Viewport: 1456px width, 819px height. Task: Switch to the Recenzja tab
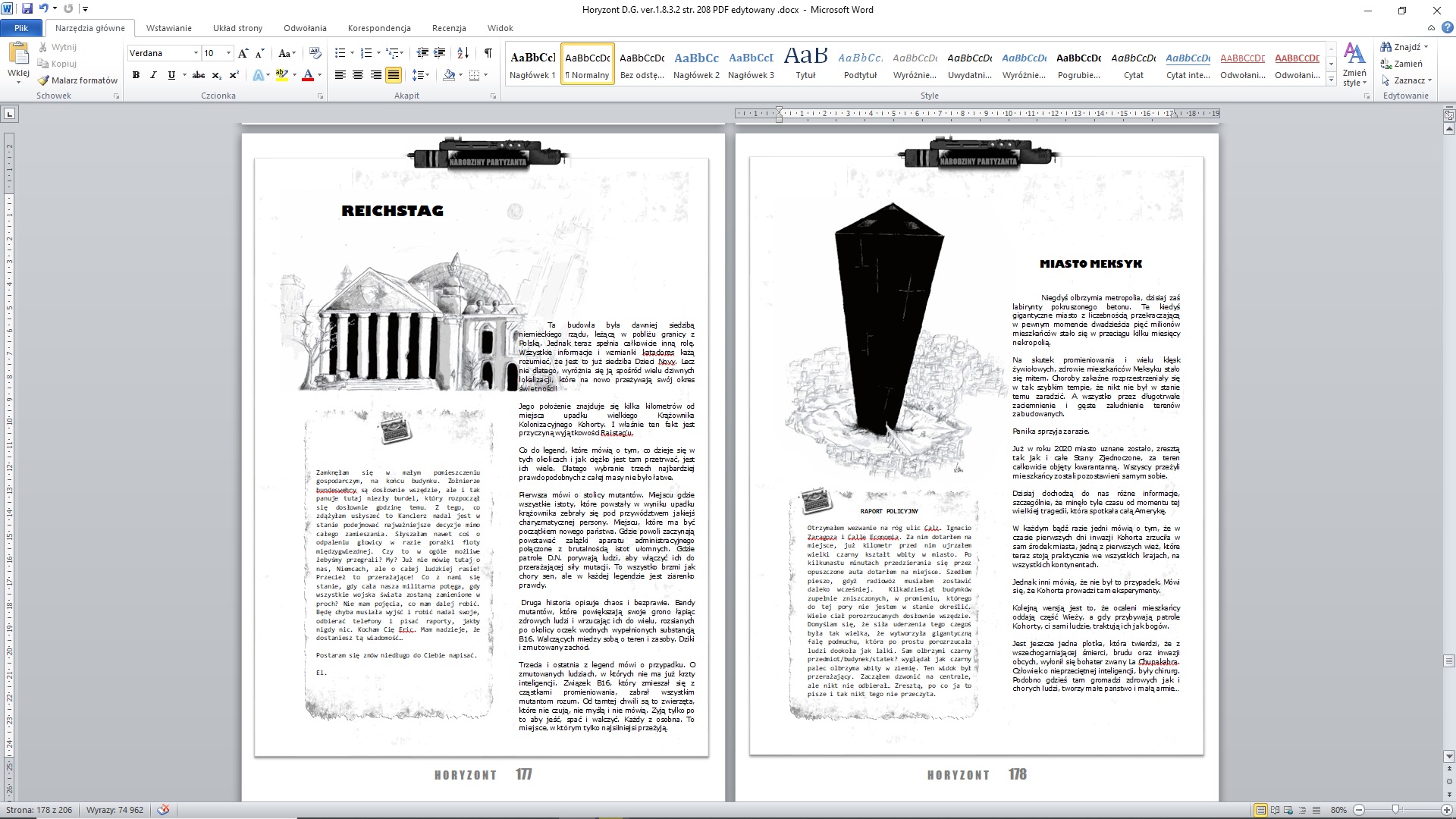(449, 28)
